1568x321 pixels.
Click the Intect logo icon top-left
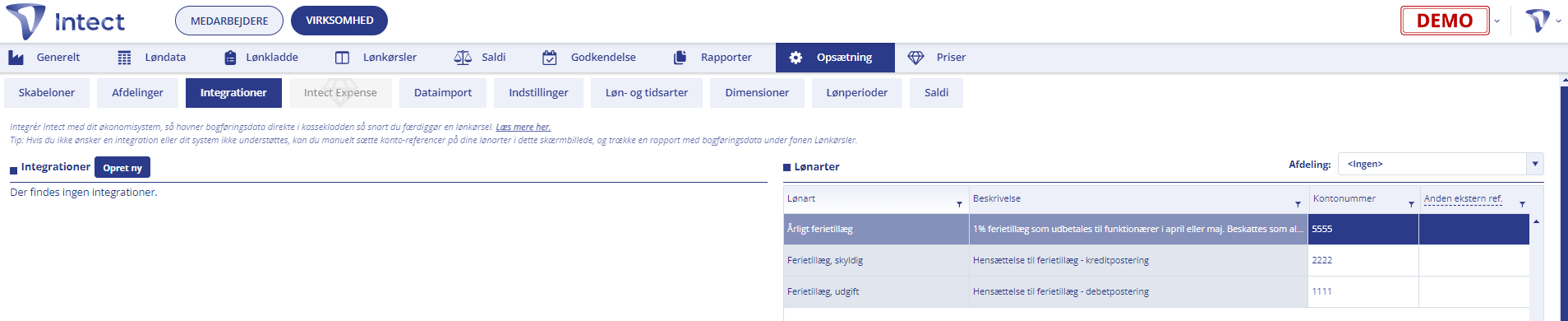click(x=25, y=21)
